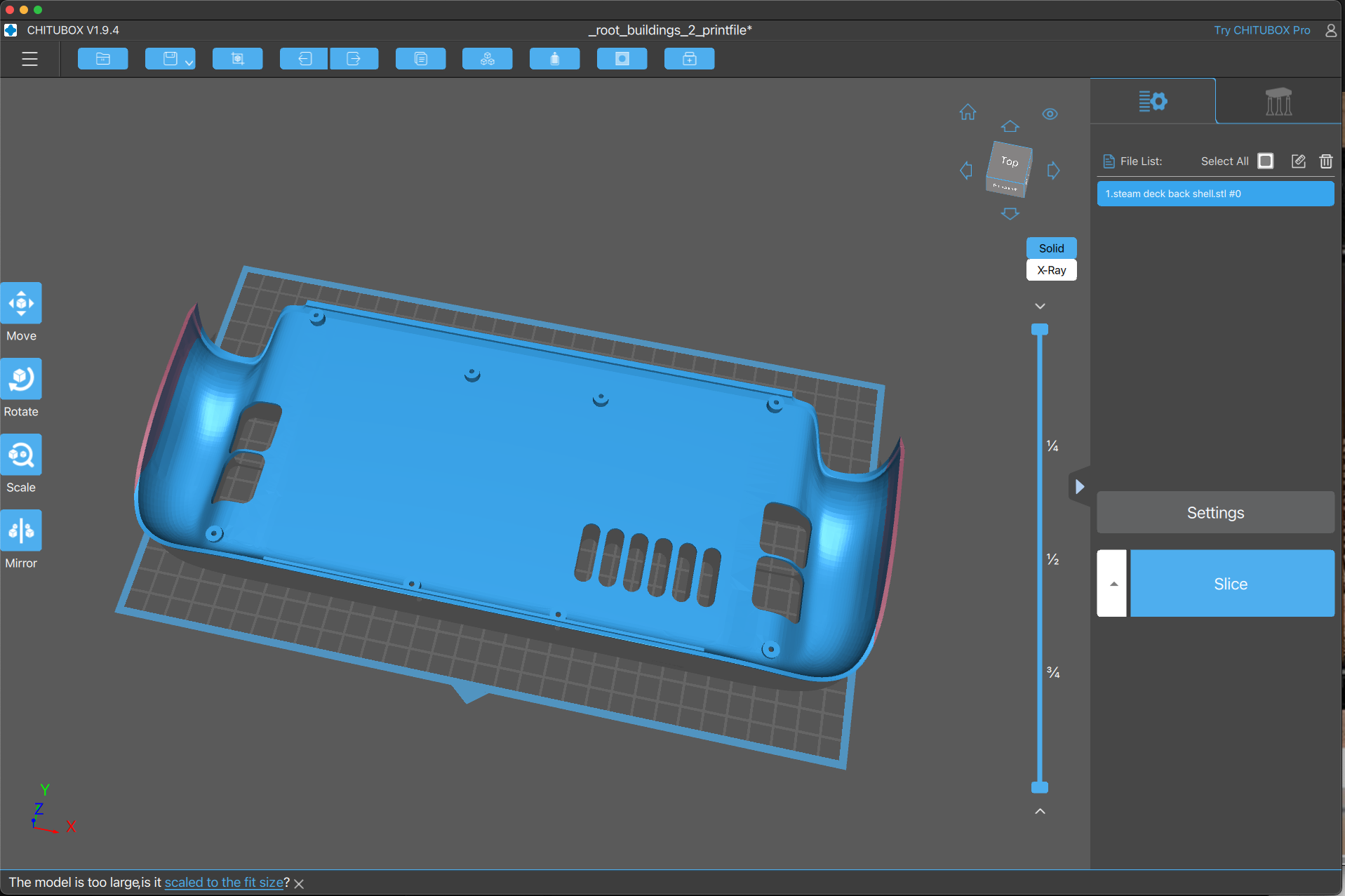The width and height of the screenshot is (1345, 896).
Task: Click the ½ mark on layer slider
Action: (x=1052, y=559)
